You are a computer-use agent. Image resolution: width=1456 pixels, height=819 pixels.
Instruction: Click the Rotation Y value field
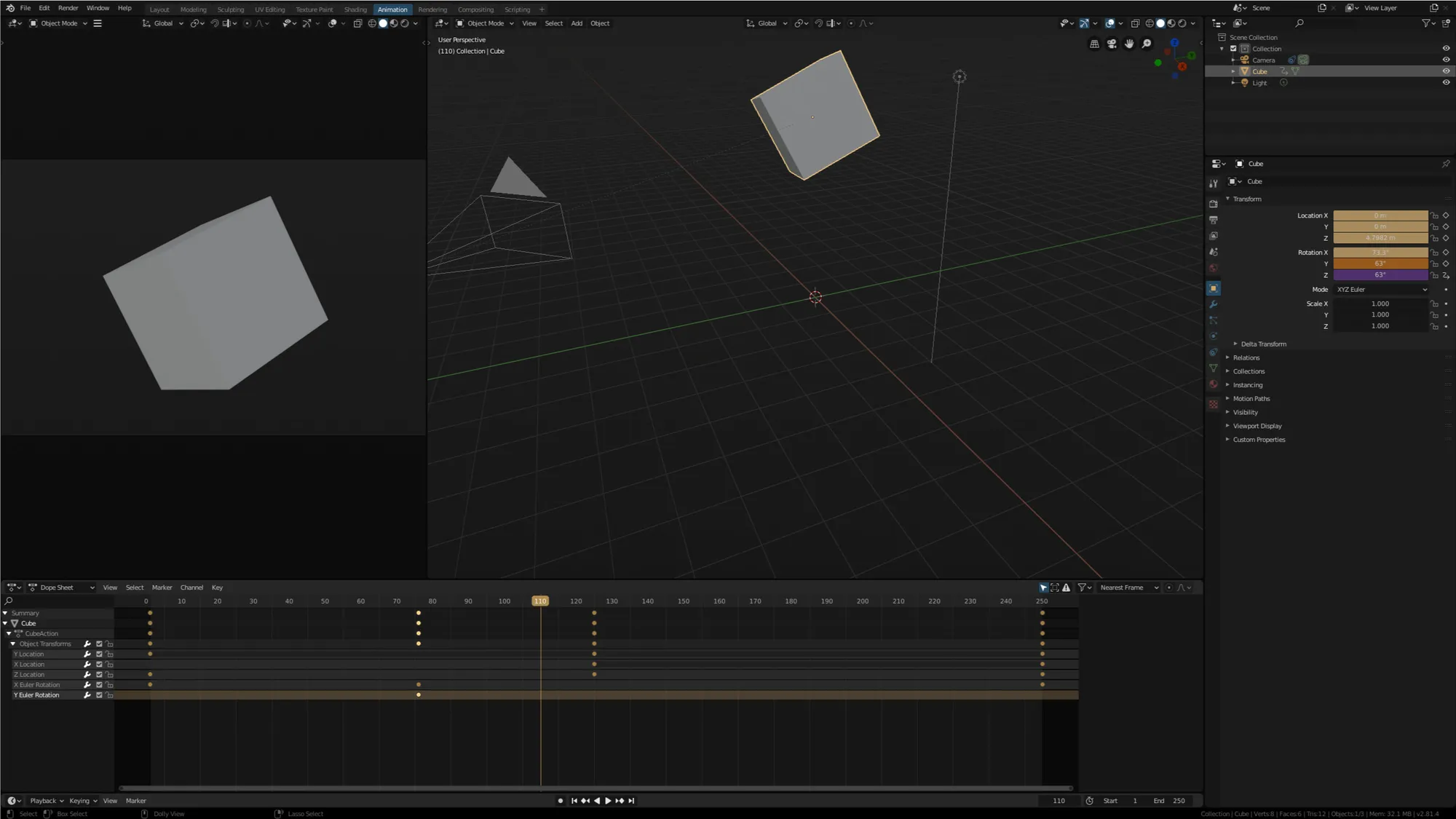pos(1380,264)
